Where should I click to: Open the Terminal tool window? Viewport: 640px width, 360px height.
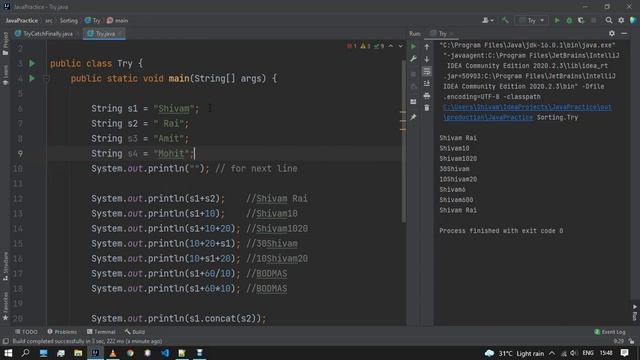tap(101, 332)
